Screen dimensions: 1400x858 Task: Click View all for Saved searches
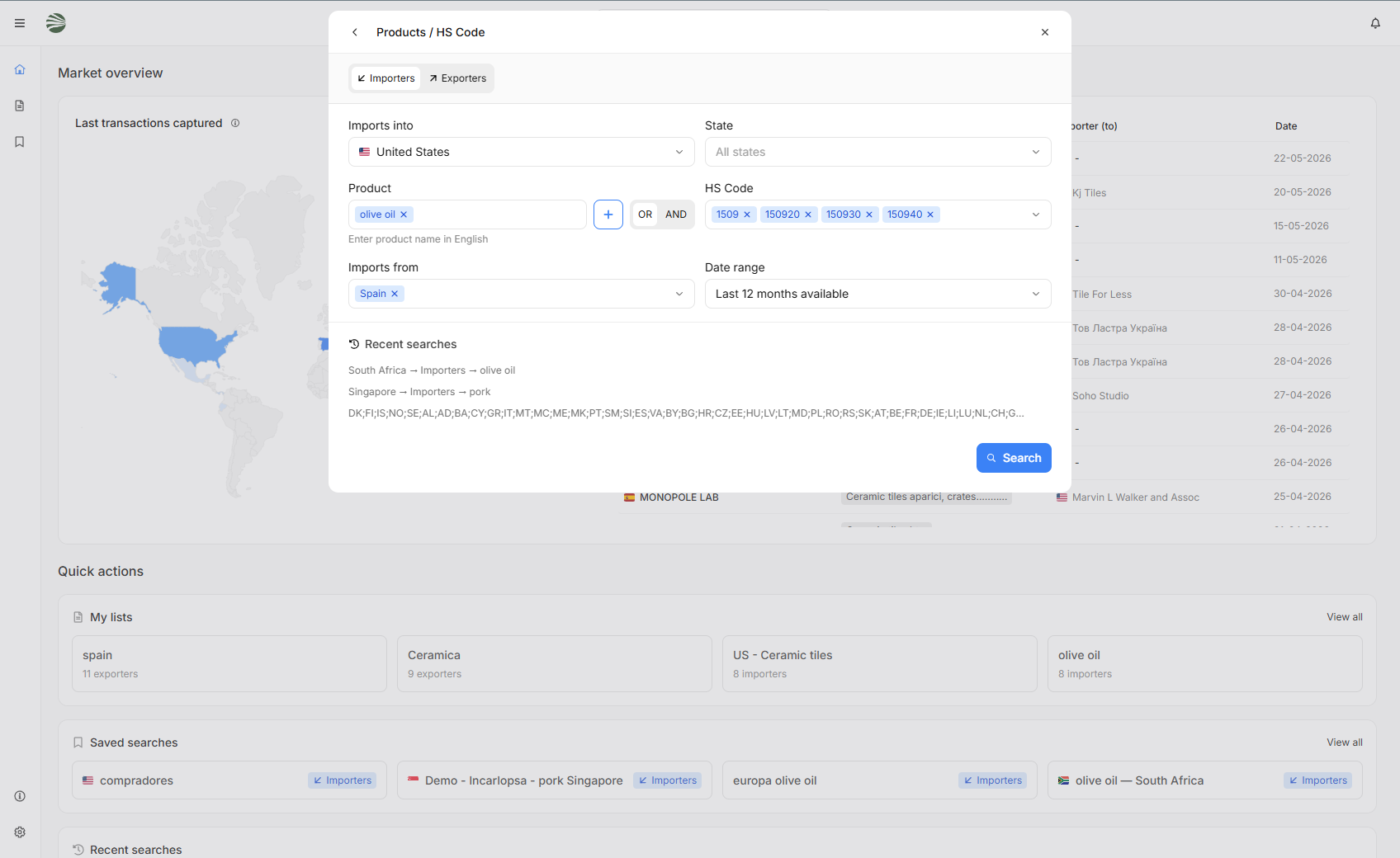point(1345,742)
